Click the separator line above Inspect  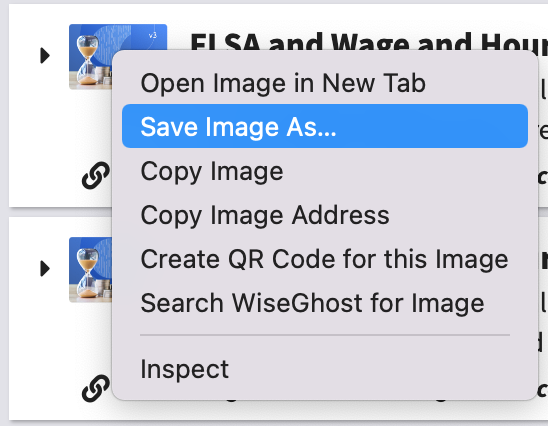click(x=325, y=335)
